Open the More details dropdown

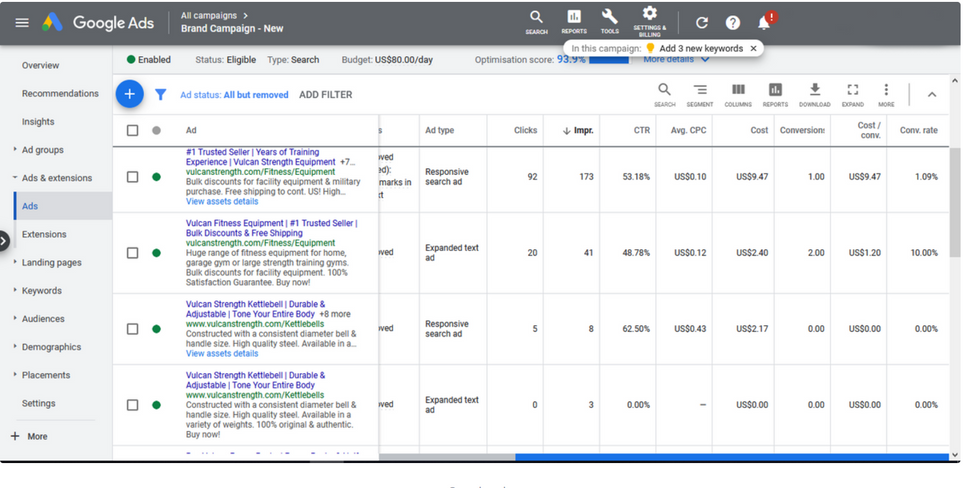tap(677, 60)
